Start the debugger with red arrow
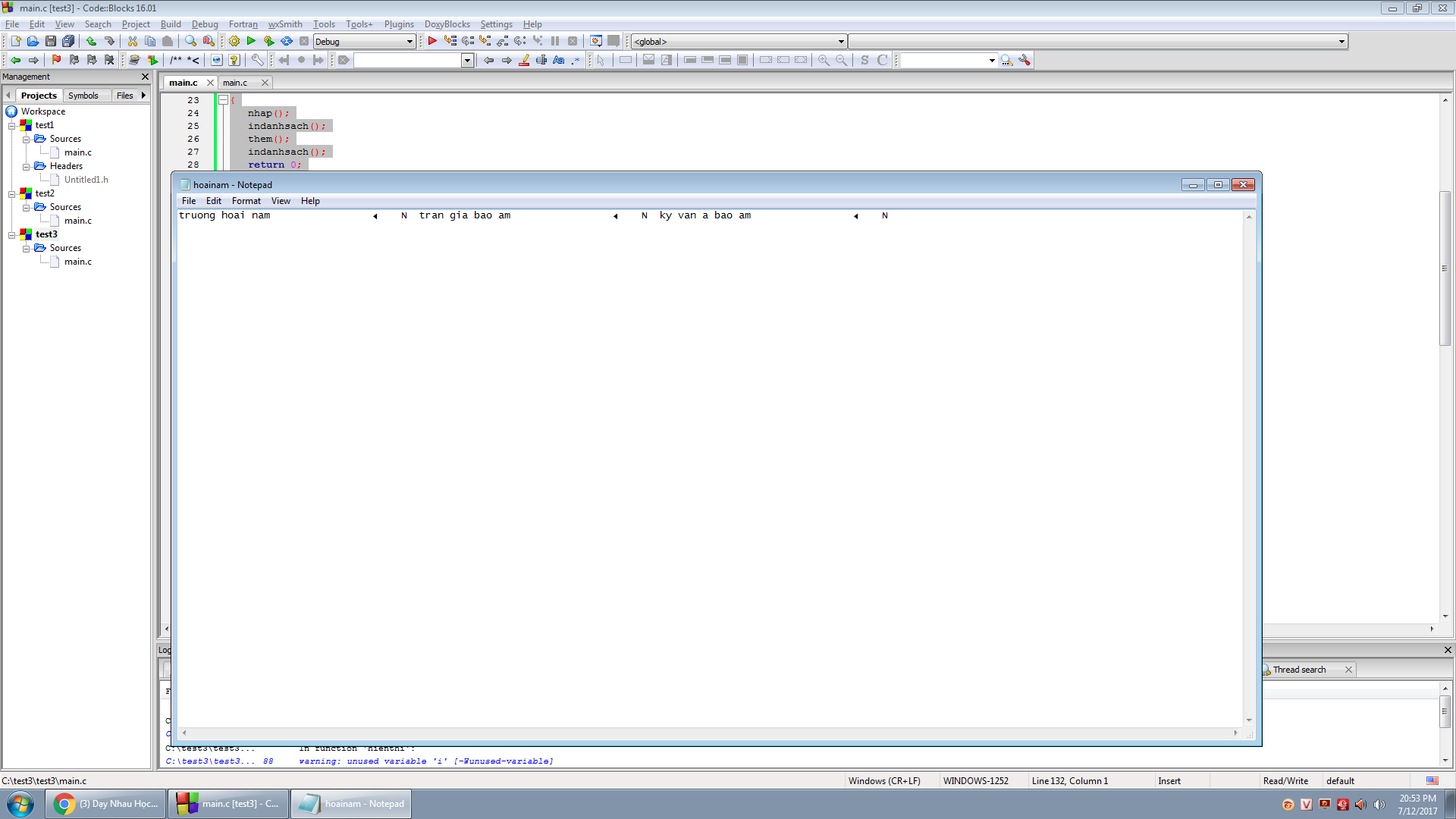Viewport: 1456px width, 819px height. 432,41
